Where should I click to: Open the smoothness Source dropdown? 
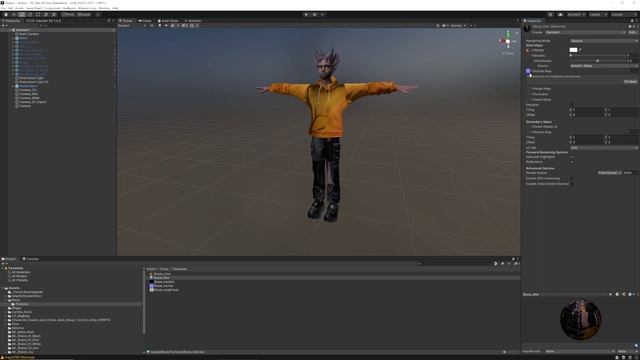(x=604, y=66)
